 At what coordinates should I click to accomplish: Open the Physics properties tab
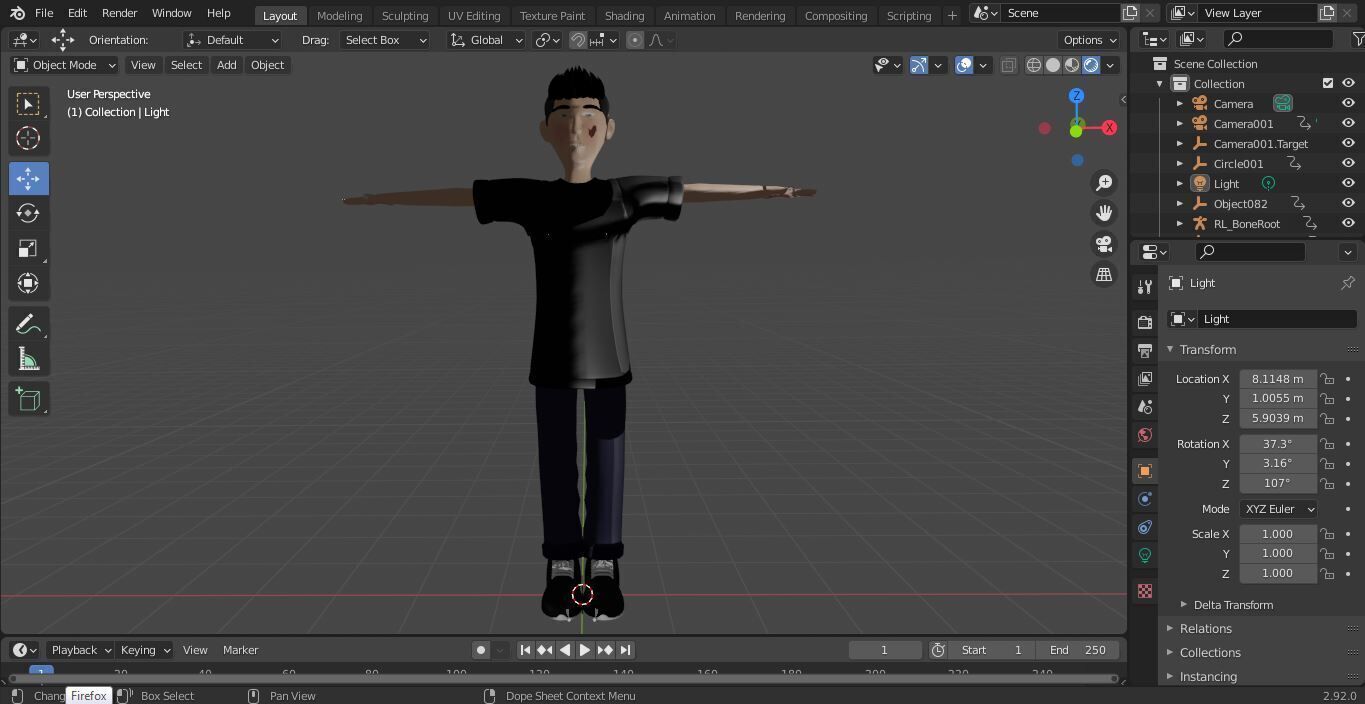tap(1145, 498)
